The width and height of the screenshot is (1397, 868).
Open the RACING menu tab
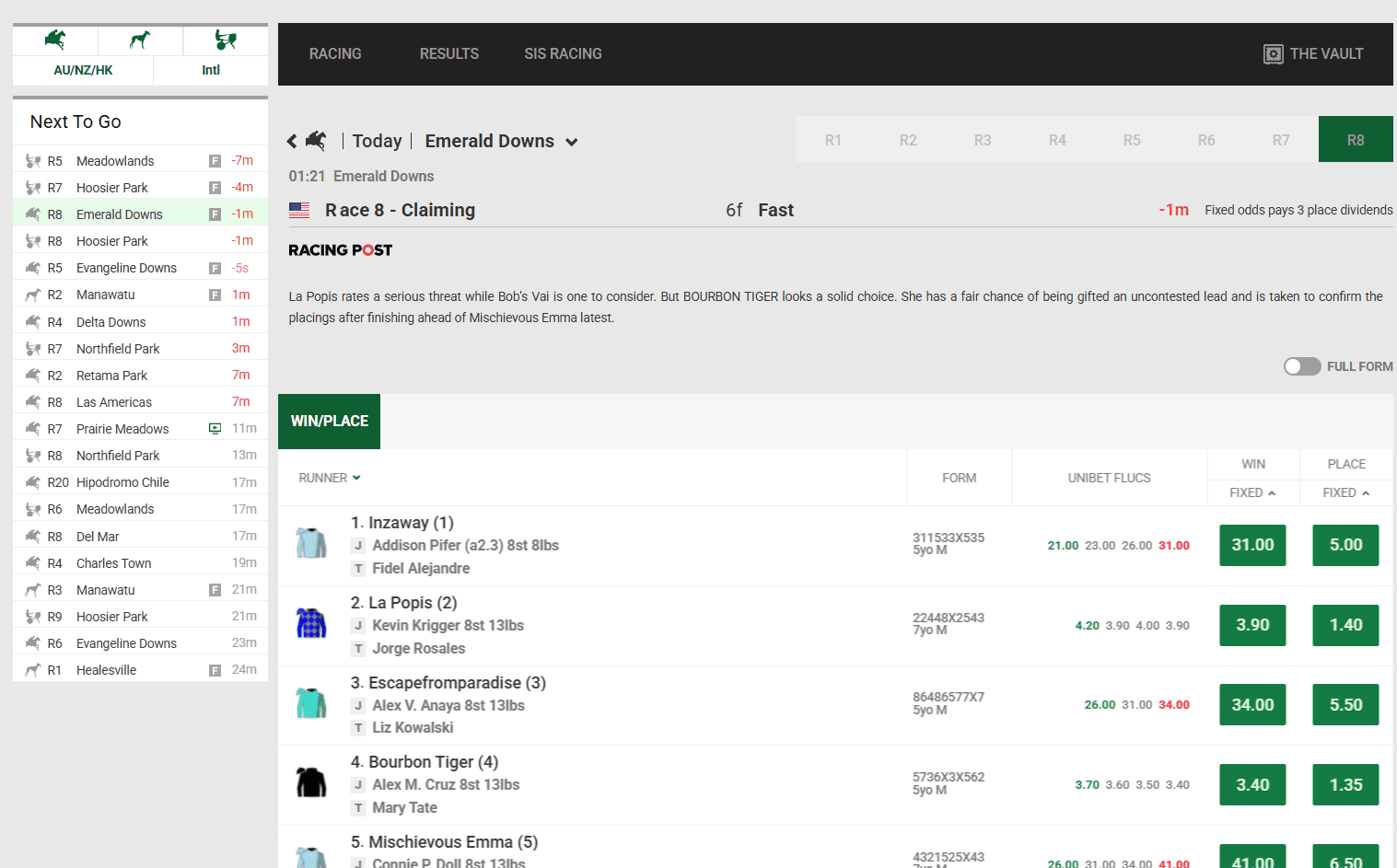click(x=335, y=54)
